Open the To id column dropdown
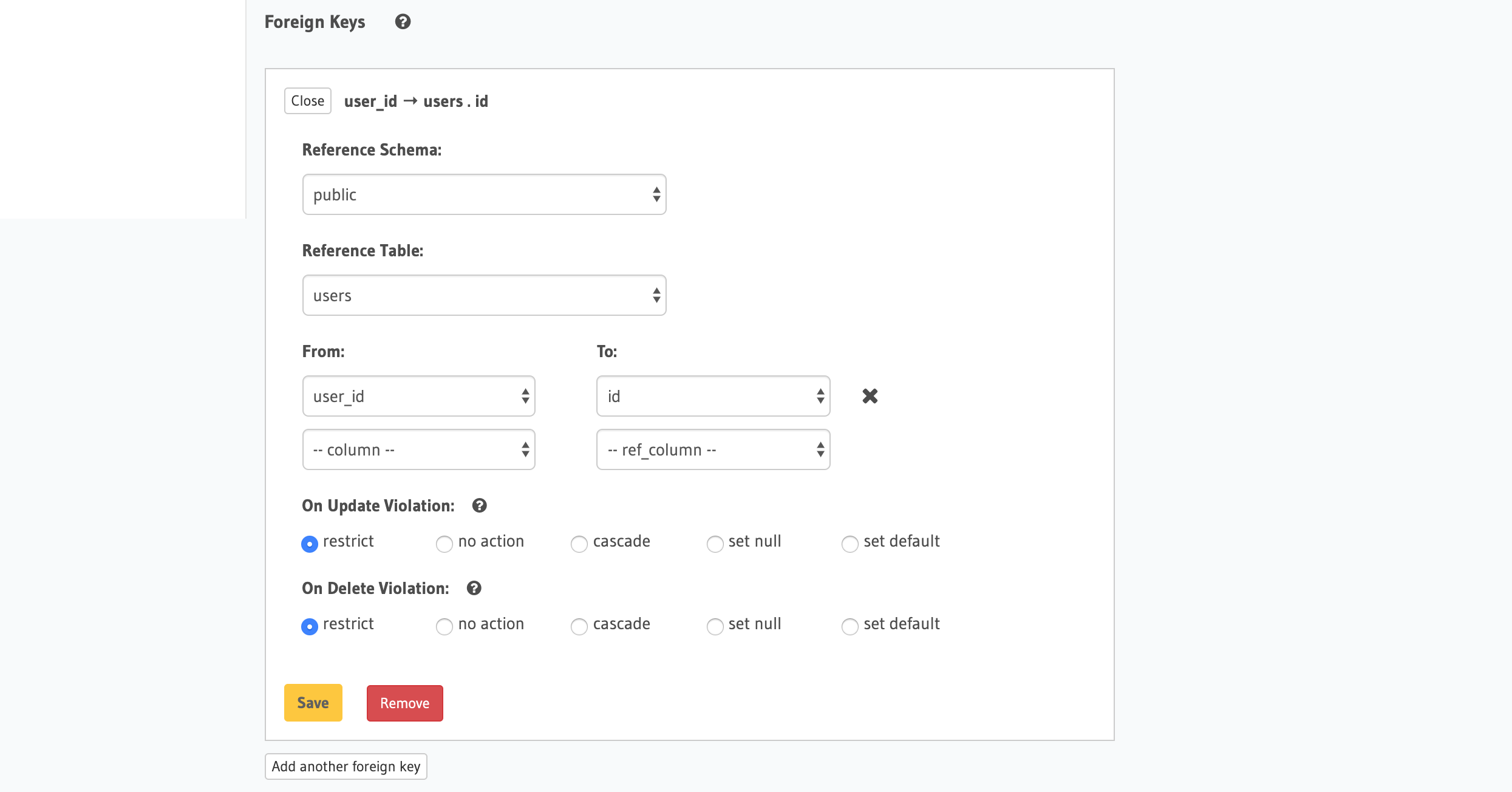This screenshot has width=1512, height=792. pos(713,396)
